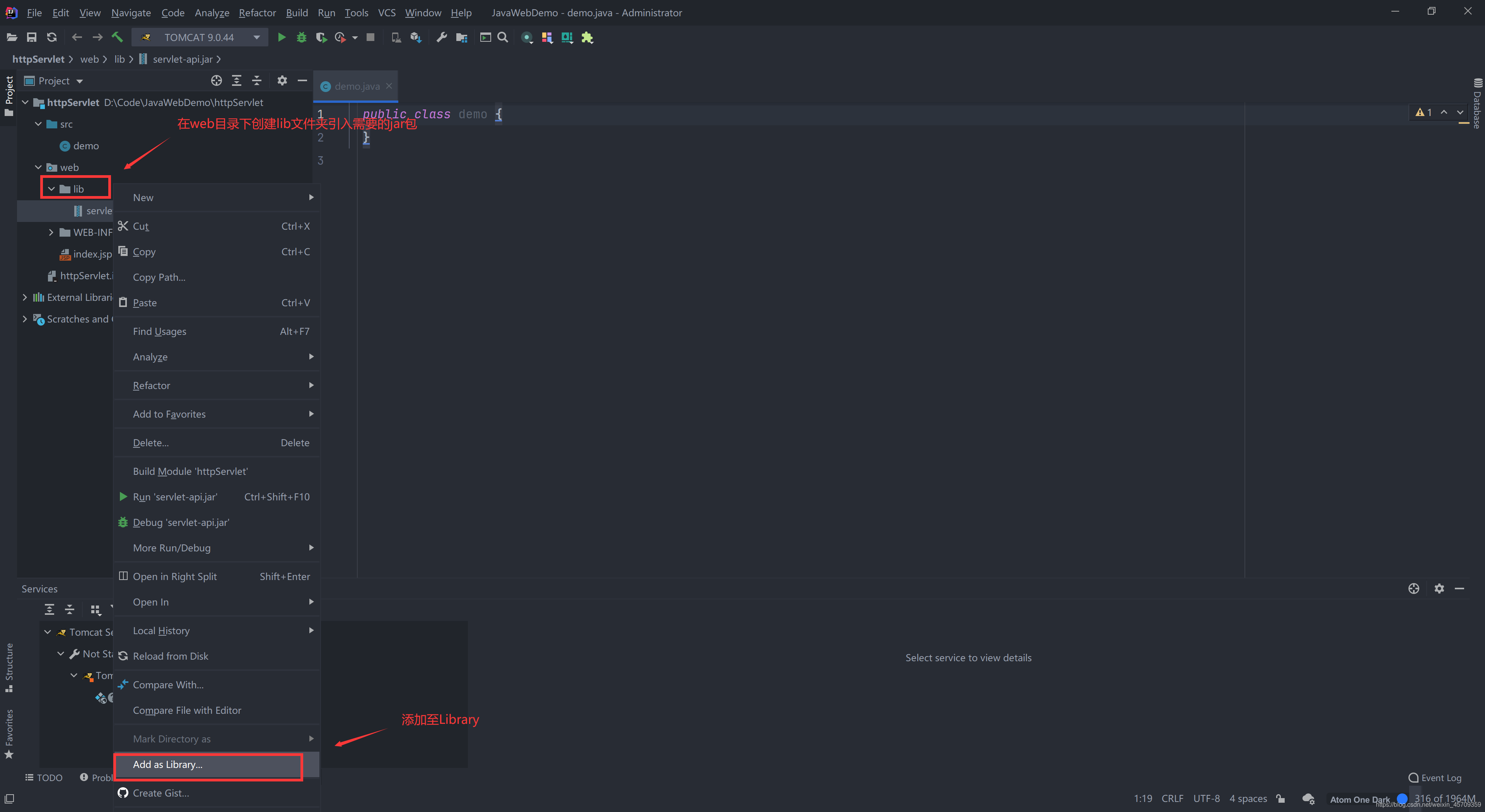Toggle the read-only lock icon in status bar

point(1280,799)
